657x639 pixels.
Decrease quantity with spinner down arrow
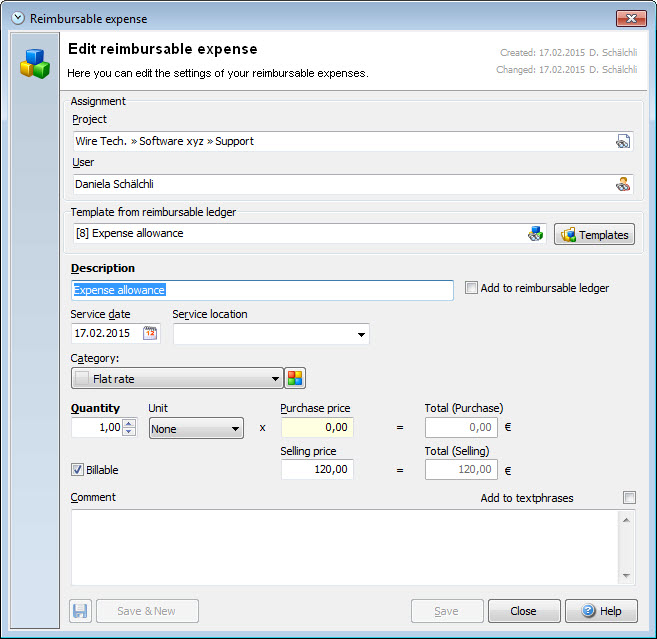point(129,432)
